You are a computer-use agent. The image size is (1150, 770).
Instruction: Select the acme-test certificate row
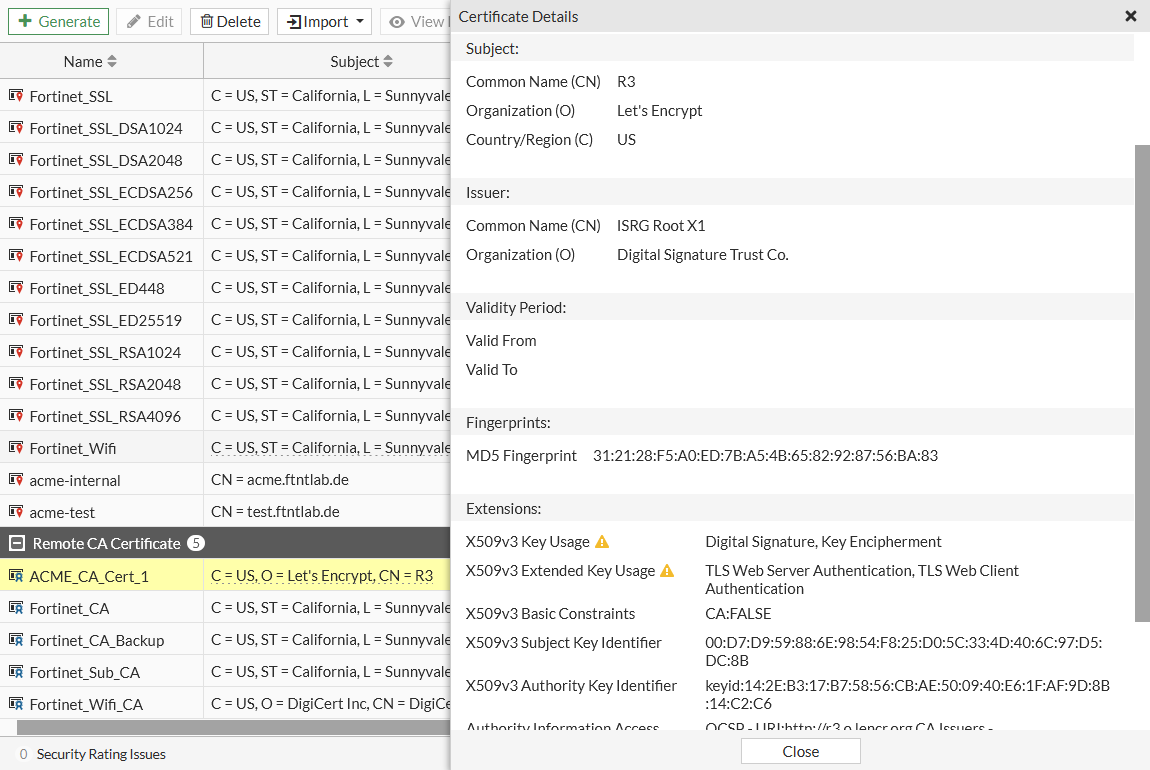click(x=225, y=511)
